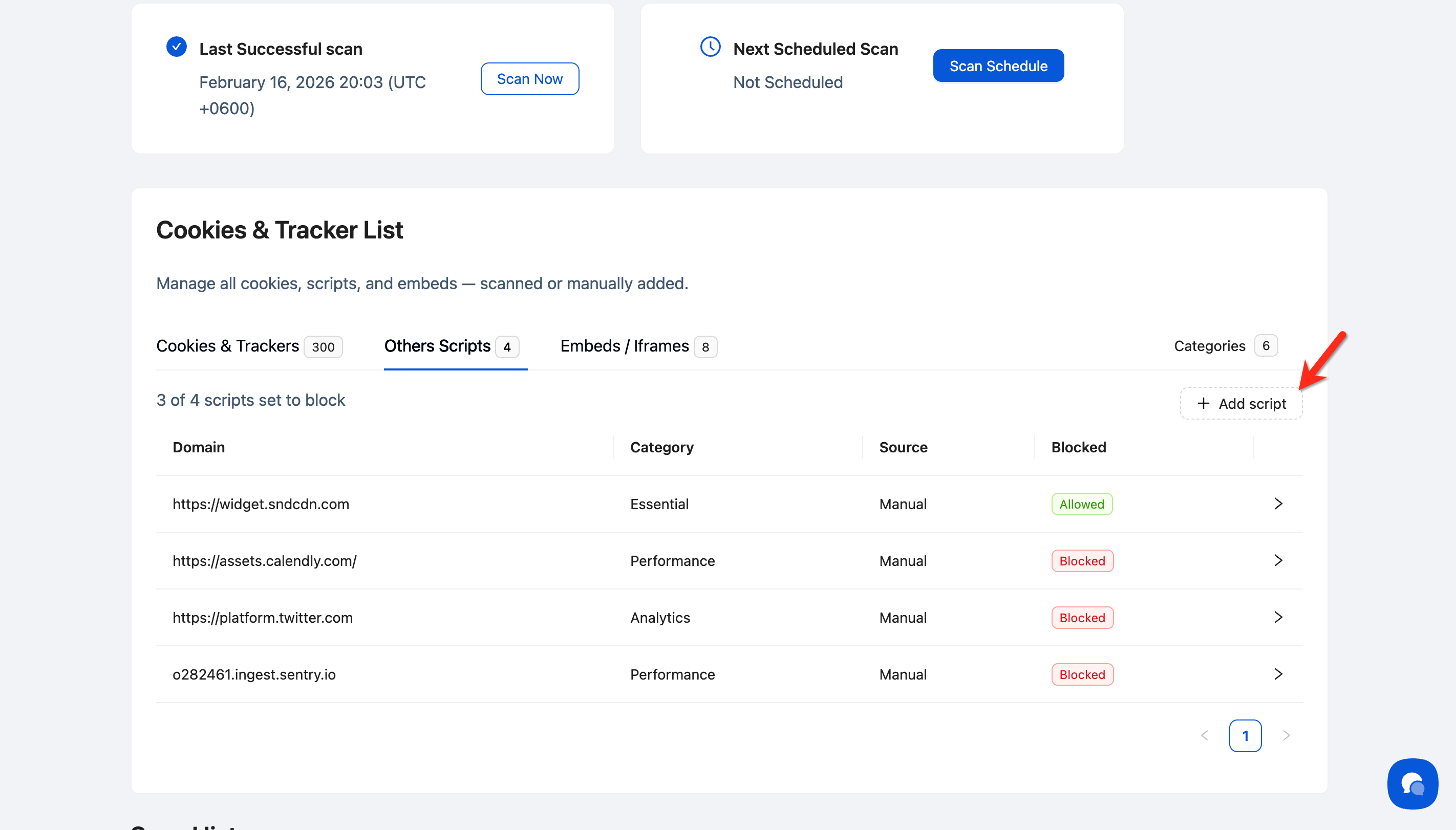Image resolution: width=1456 pixels, height=830 pixels.
Task: Open the Scan Schedule button
Action: (x=997, y=65)
